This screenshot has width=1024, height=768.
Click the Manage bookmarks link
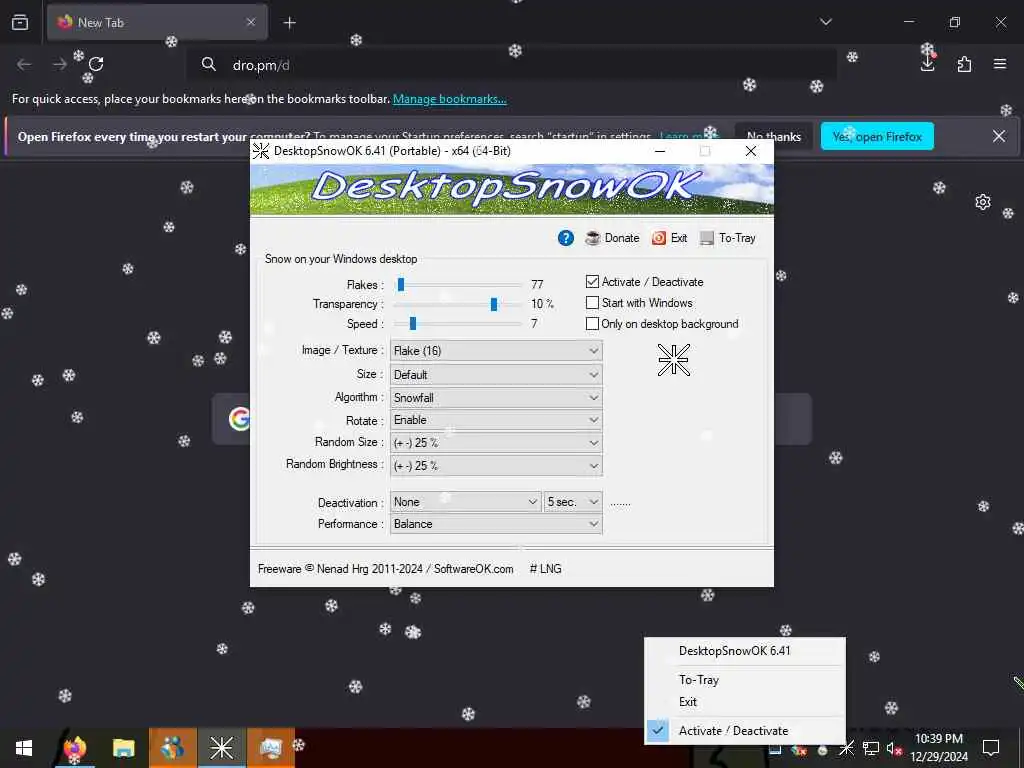[449, 99]
